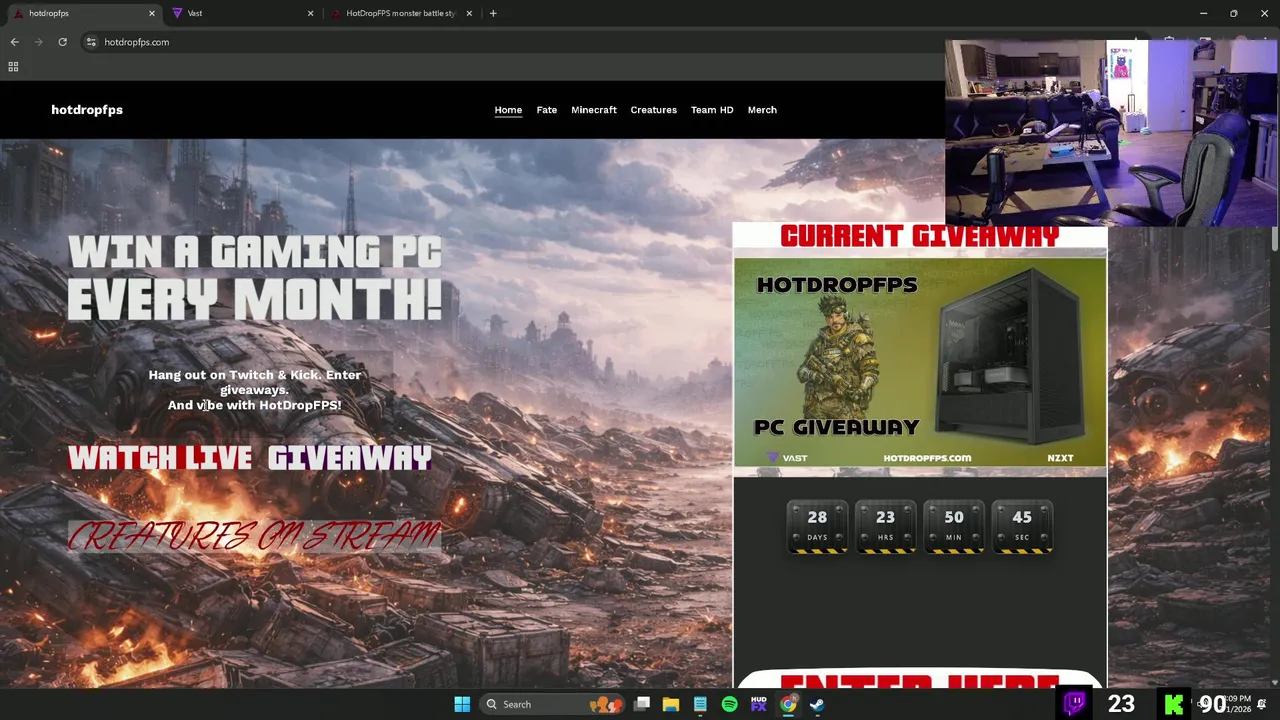Open Spotify from the taskbar
Viewport: 1280px width, 720px height.
[x=729, y=704]
